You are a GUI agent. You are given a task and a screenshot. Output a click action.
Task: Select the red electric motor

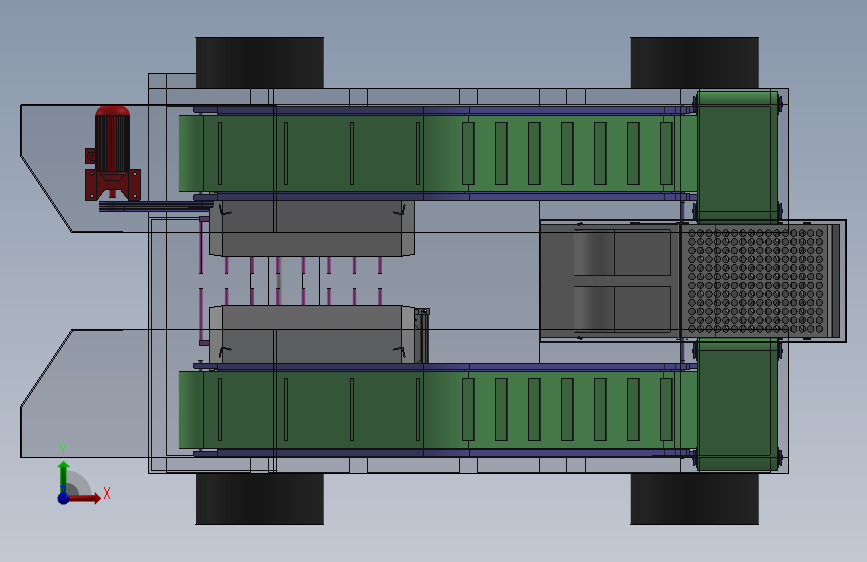(112, 153)
